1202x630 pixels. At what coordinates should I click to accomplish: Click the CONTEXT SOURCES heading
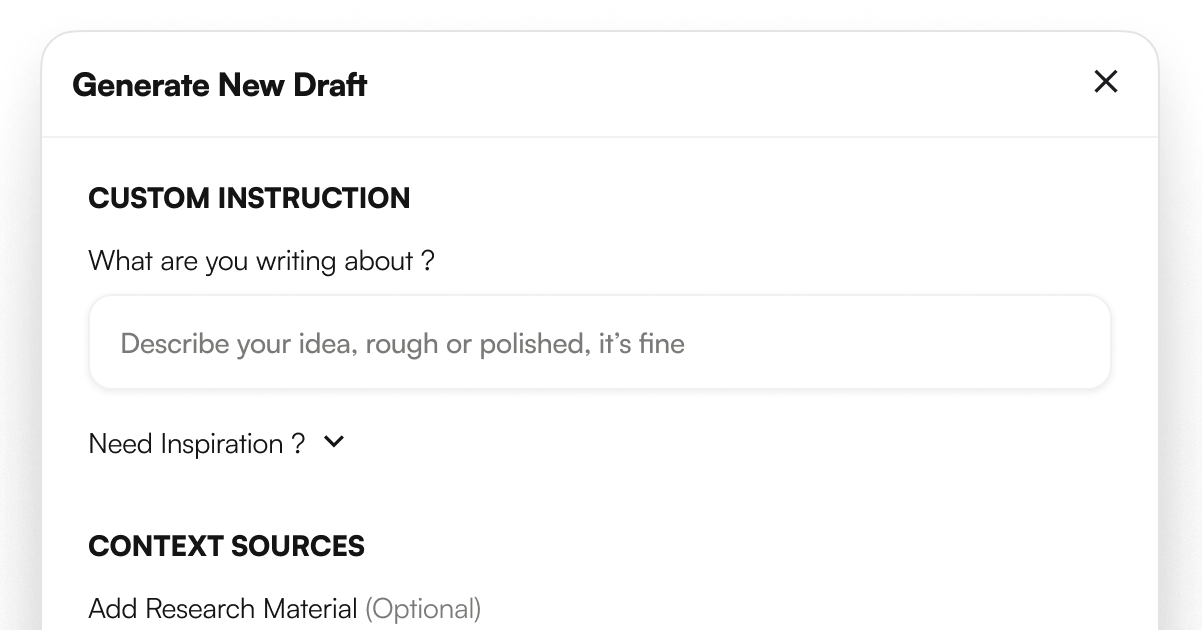[x=226, y=546]
